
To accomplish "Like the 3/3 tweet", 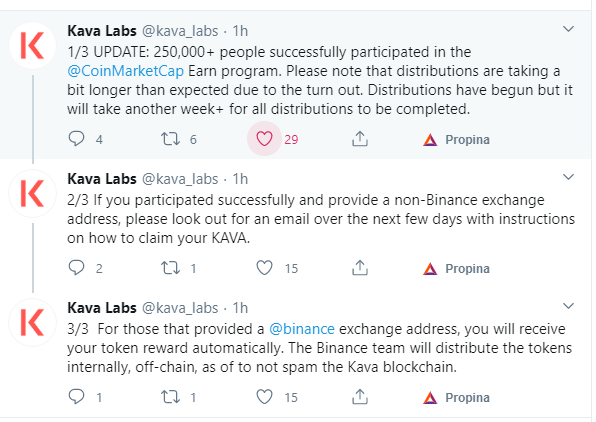I will tap(264, 397).
